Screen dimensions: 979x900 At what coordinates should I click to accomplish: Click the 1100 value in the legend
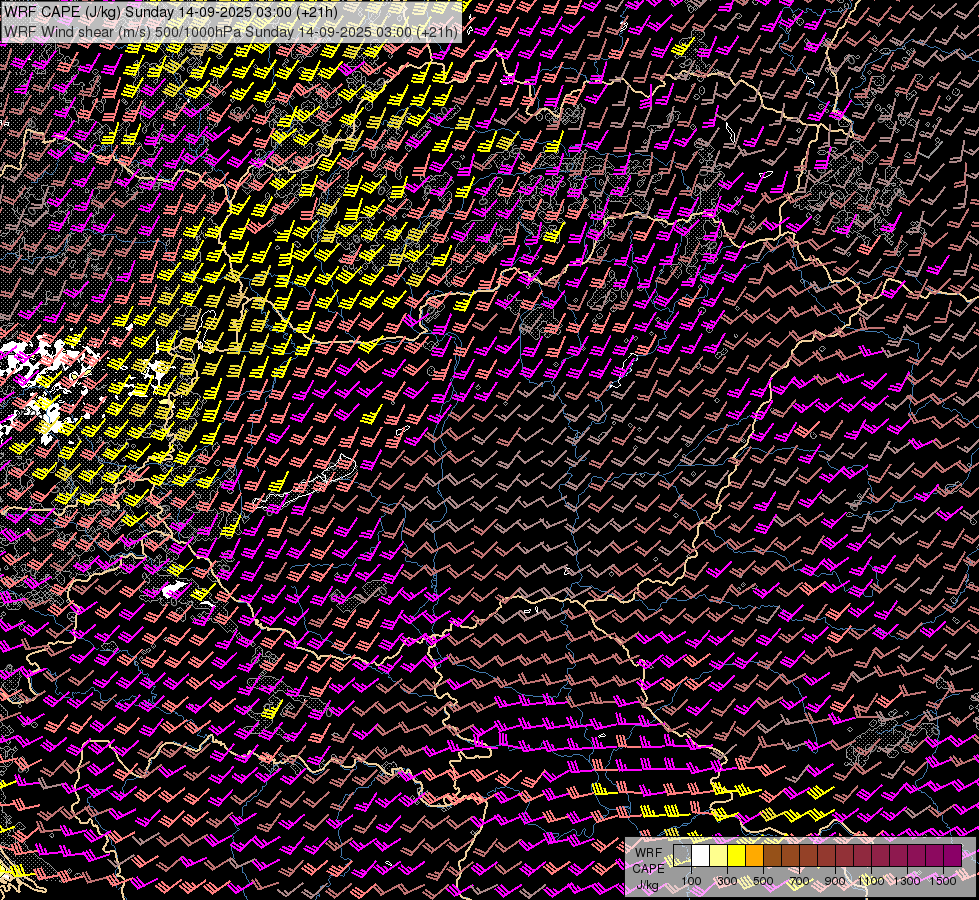871,881
